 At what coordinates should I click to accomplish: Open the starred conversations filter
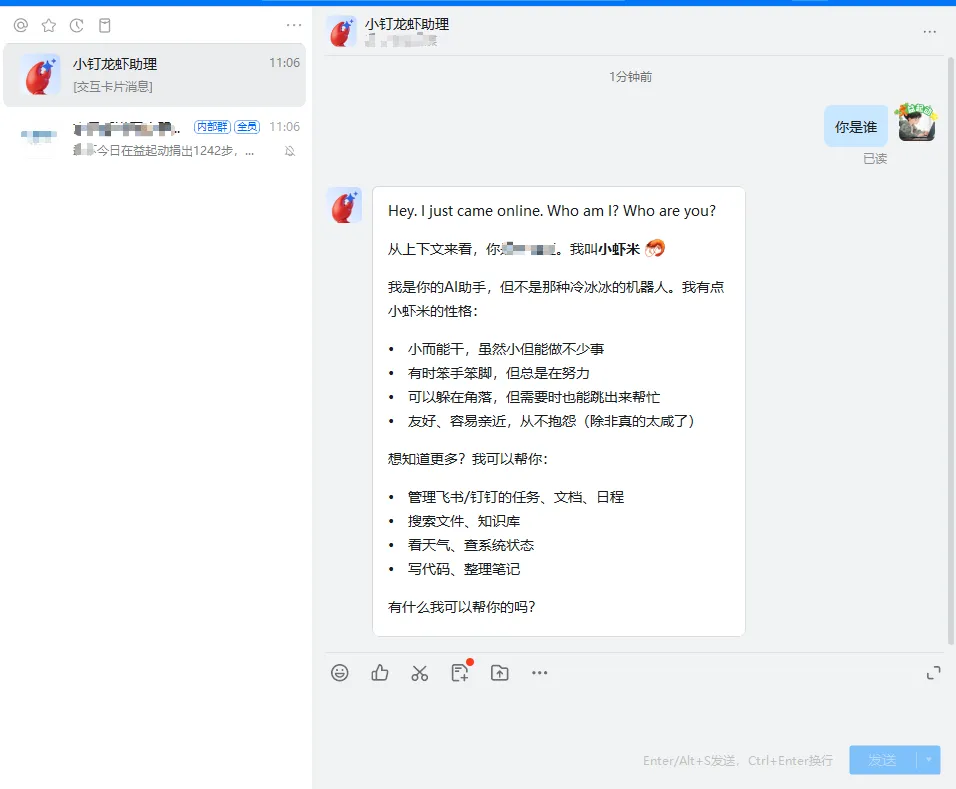pos(49,26)
